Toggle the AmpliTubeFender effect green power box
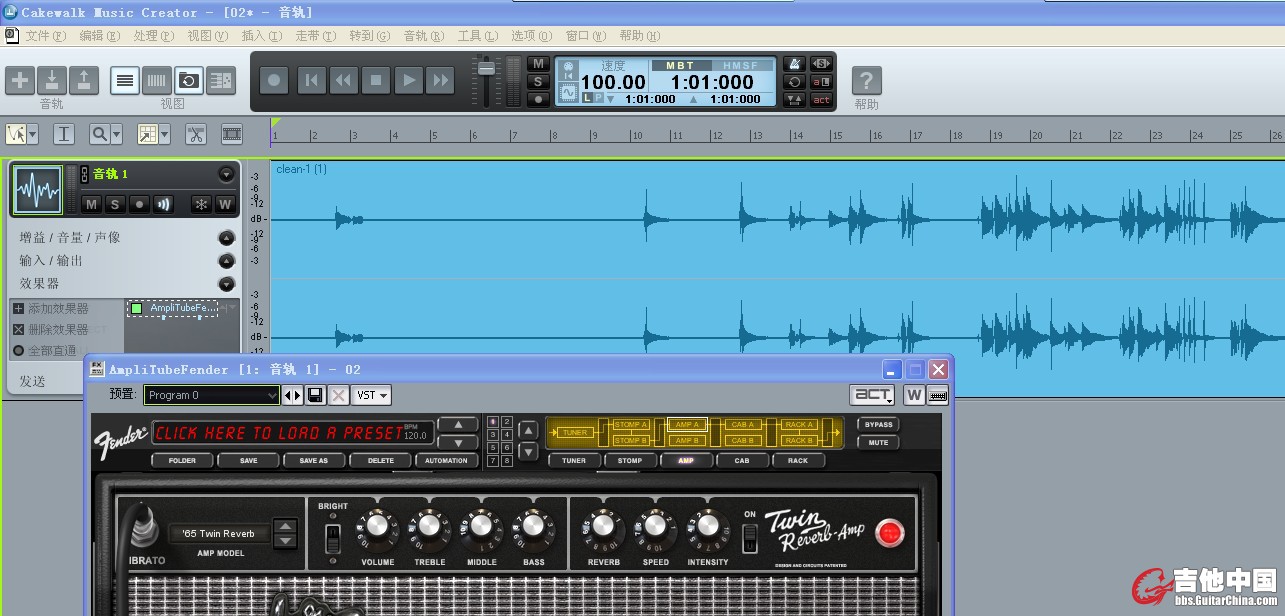Screen dimensions: 1285x616 coord(136,308)
